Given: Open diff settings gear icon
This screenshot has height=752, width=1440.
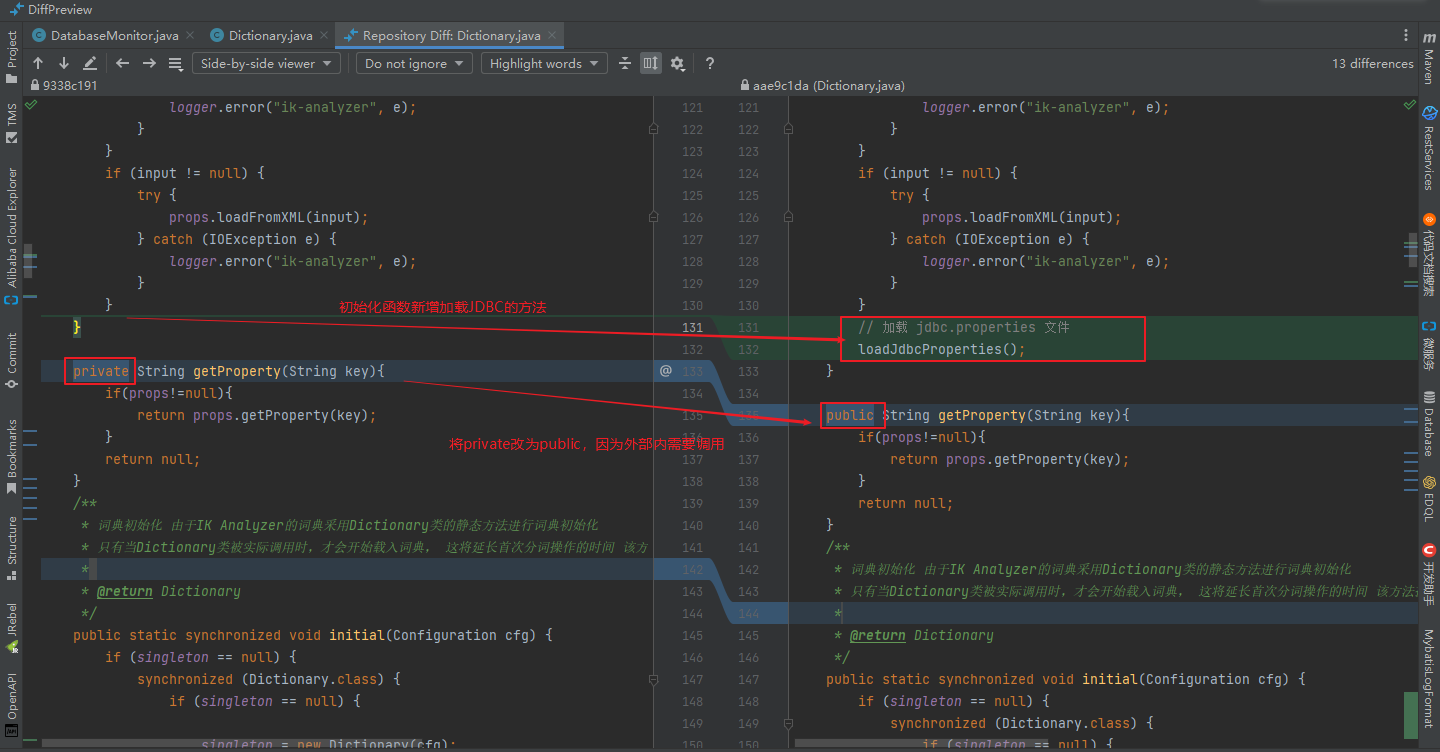Looking at the screenshot, I should [x=677, y=63].
